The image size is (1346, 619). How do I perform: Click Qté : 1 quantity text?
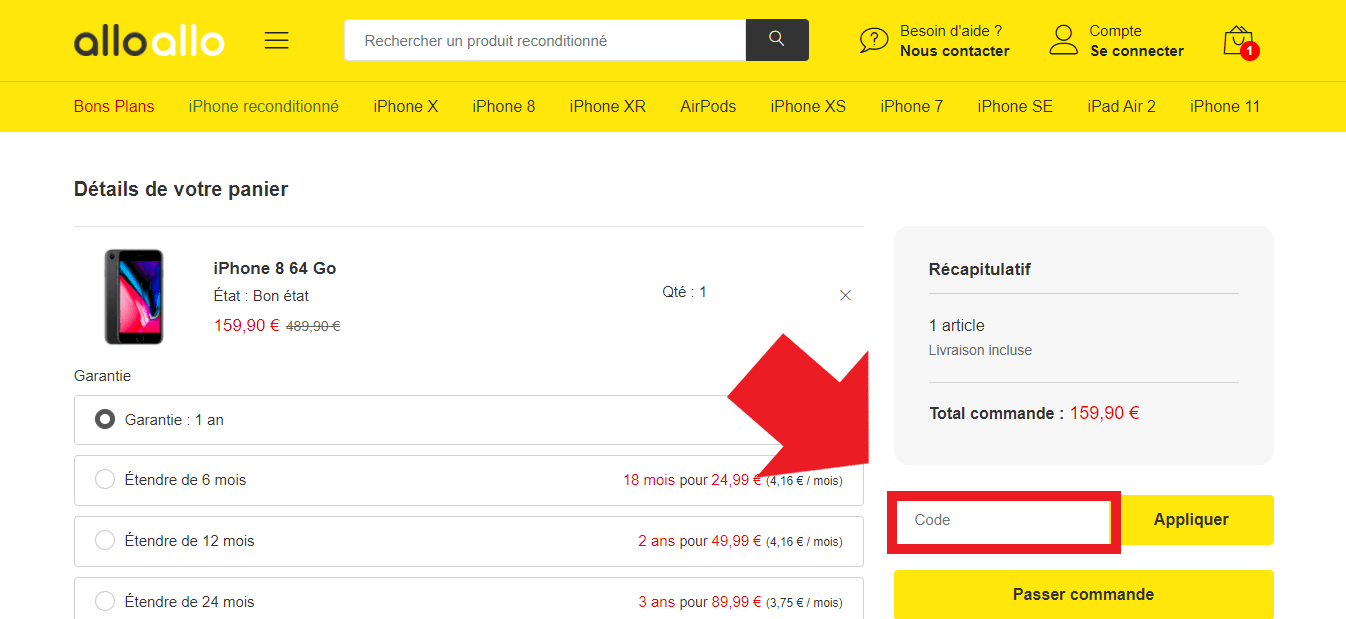point(685,292)
